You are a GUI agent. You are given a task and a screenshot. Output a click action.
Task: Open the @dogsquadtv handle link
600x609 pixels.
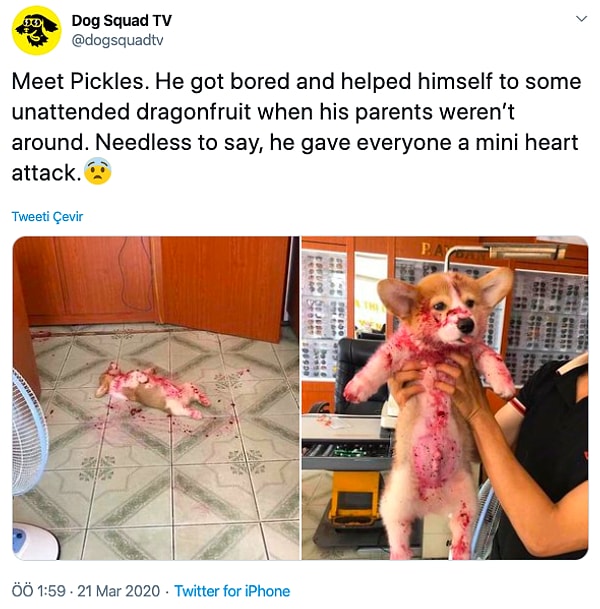pyautogui.click(x=117, y=40)
